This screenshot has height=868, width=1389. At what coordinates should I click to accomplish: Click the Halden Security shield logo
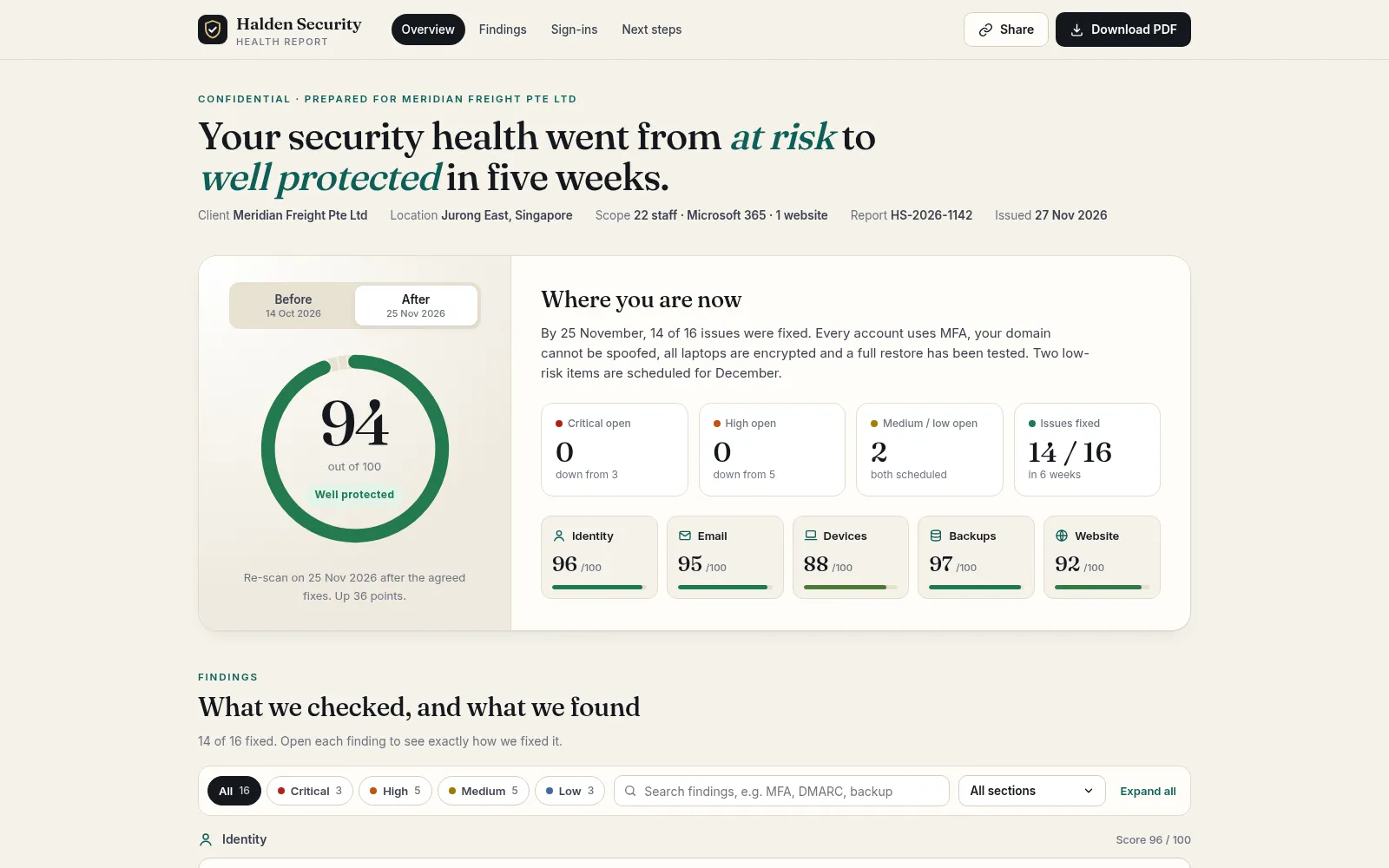pos(213,30)
